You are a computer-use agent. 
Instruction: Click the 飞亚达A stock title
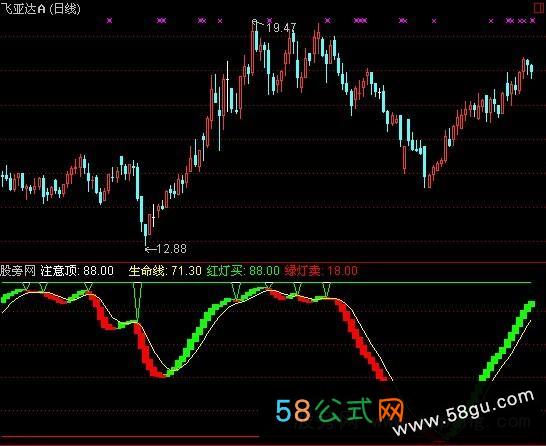coord(23,8)
